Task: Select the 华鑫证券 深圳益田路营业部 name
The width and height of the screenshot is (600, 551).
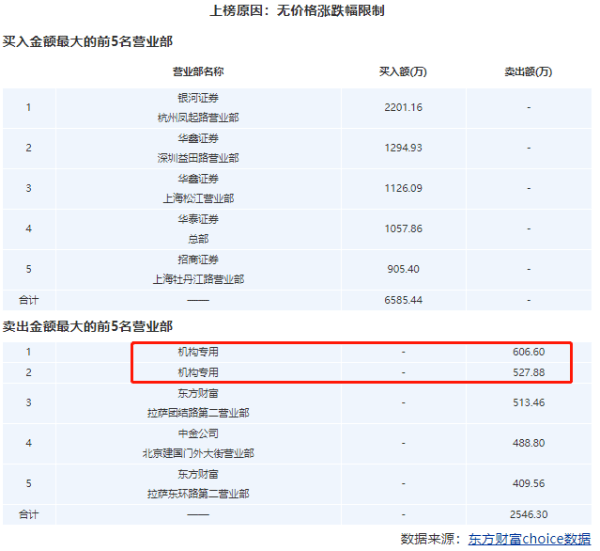Action: pos(198,148)
